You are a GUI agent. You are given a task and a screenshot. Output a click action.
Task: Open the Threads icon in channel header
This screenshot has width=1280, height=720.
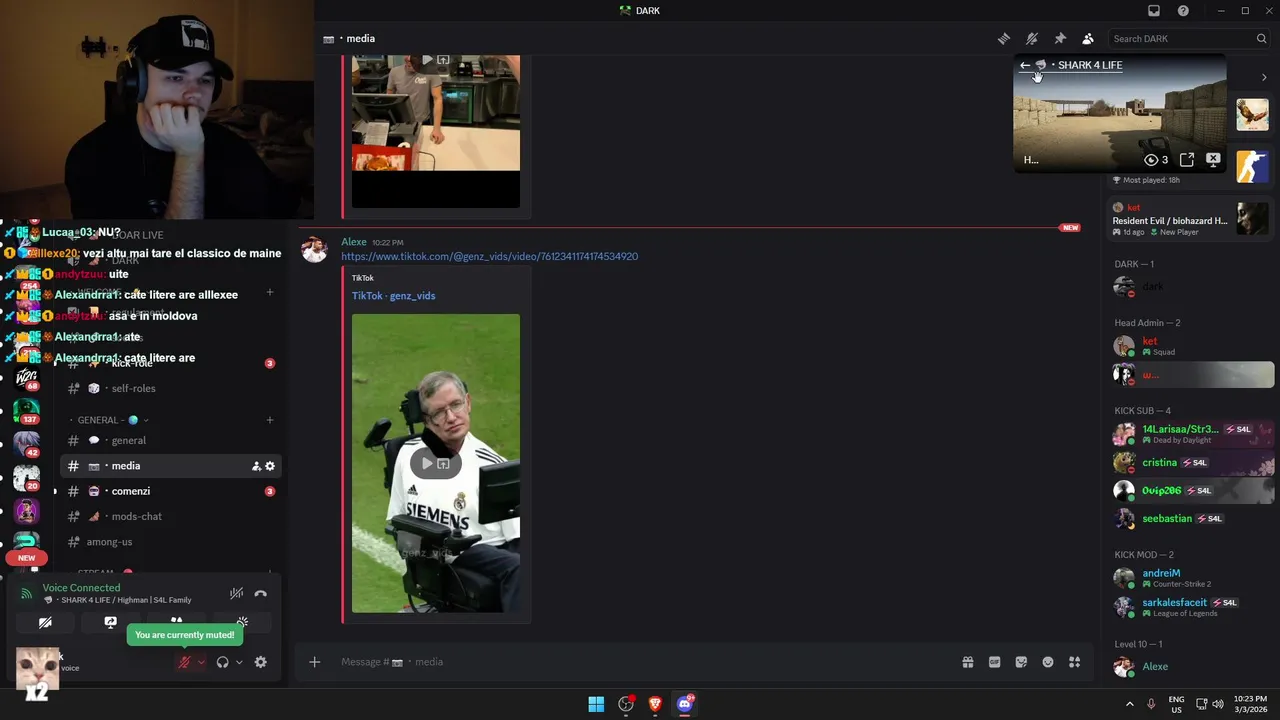coord(1004,39)
